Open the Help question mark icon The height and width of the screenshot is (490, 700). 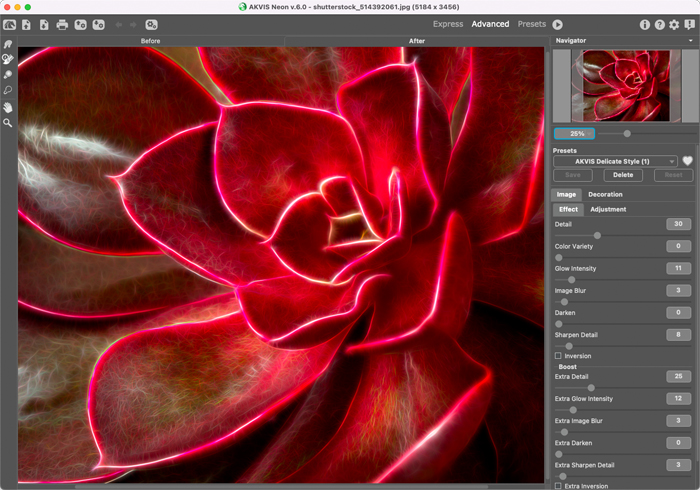tap(659, 24)
